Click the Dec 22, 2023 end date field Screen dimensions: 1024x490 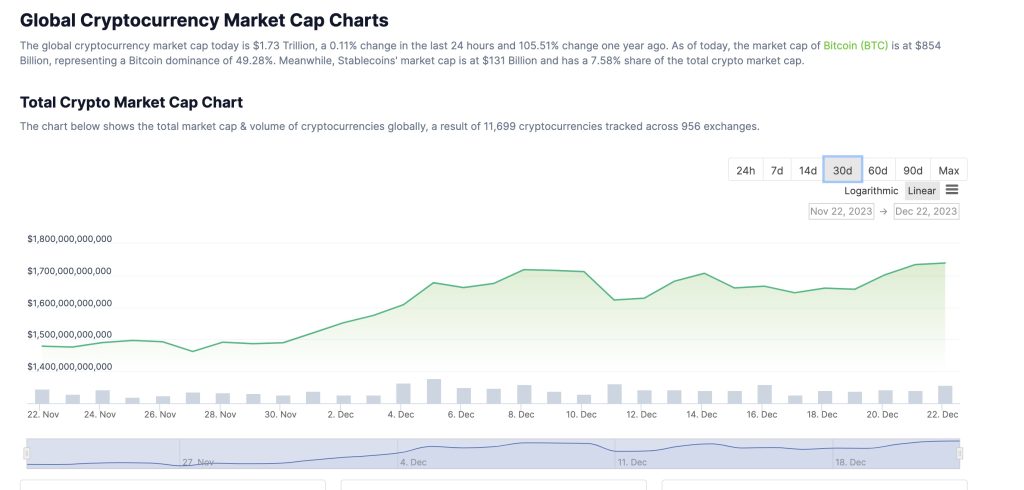click(926, 211)
